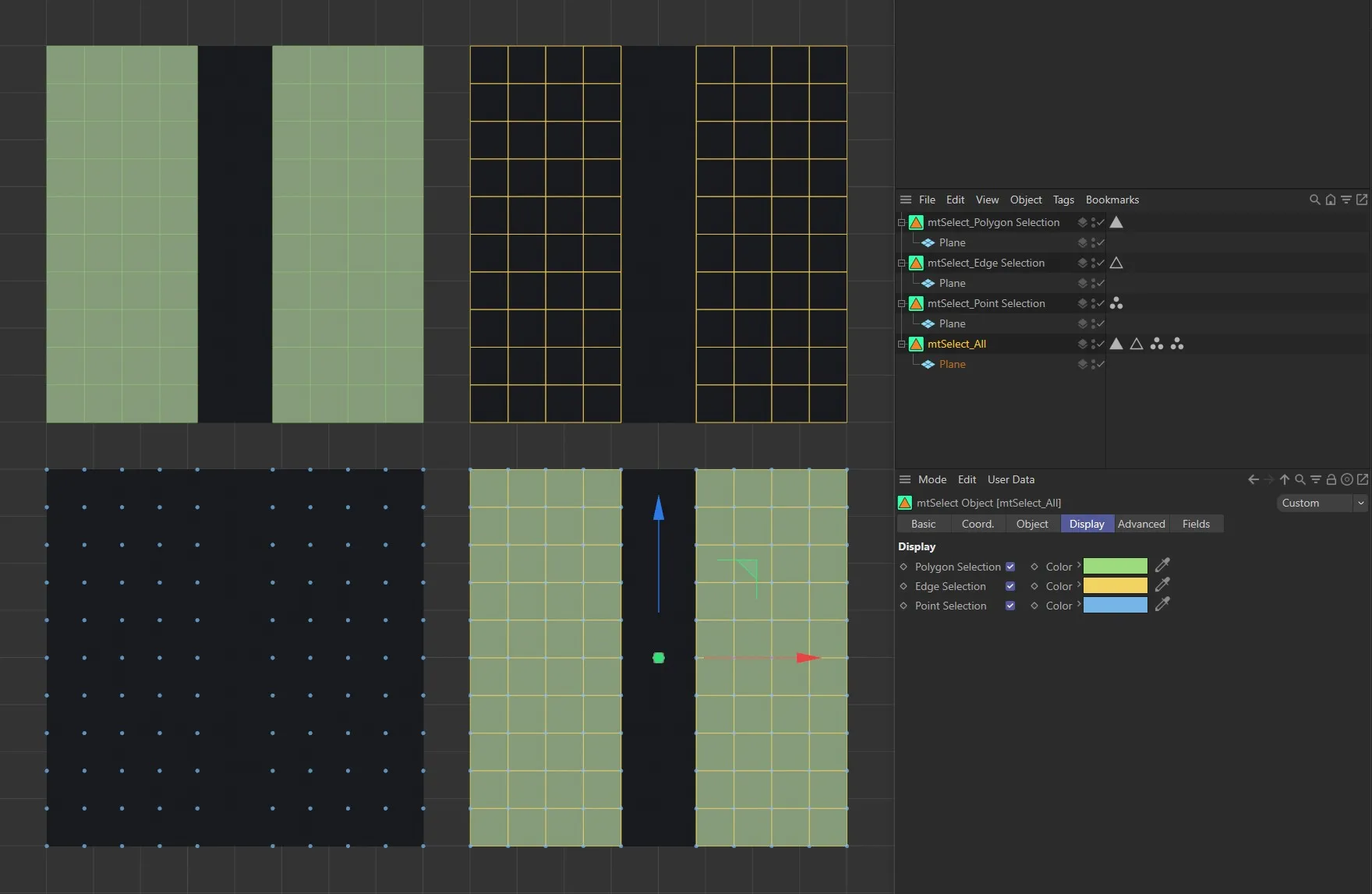Open the Bookmarks menu
1372x894 pixels.
(1112, 200)
